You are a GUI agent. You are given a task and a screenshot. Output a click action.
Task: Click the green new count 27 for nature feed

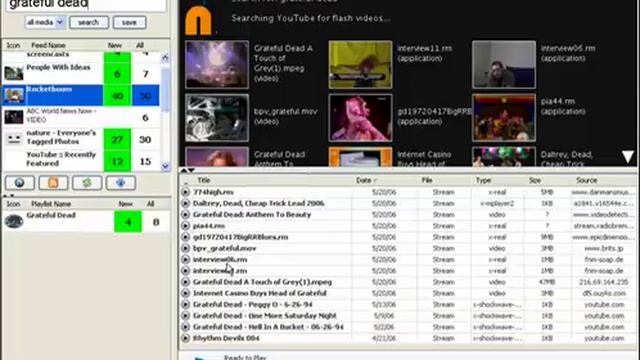[x=117, y=139]
